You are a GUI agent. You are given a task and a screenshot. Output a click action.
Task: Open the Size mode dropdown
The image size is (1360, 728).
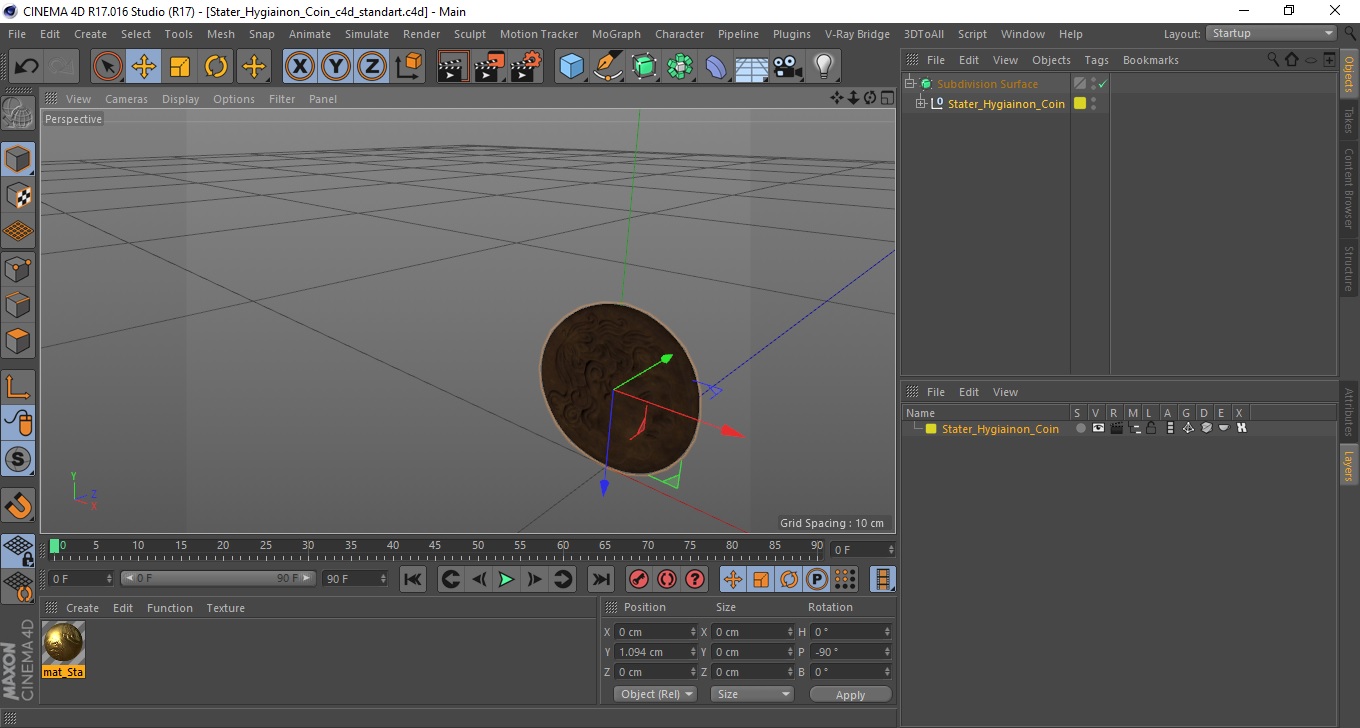tap(752, 694)
